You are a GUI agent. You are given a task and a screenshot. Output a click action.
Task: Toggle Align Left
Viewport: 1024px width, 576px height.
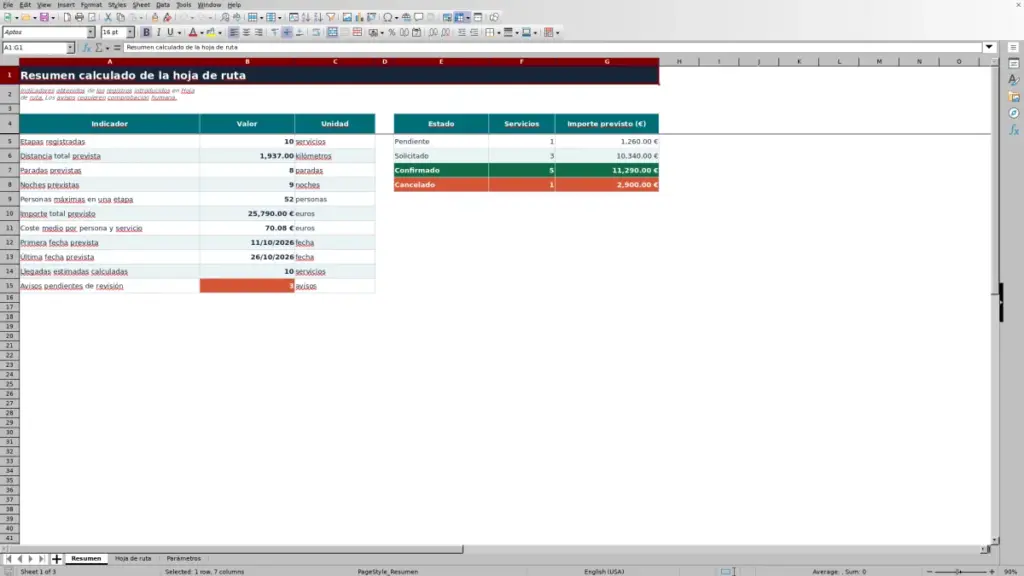click(x=234, y=33)
